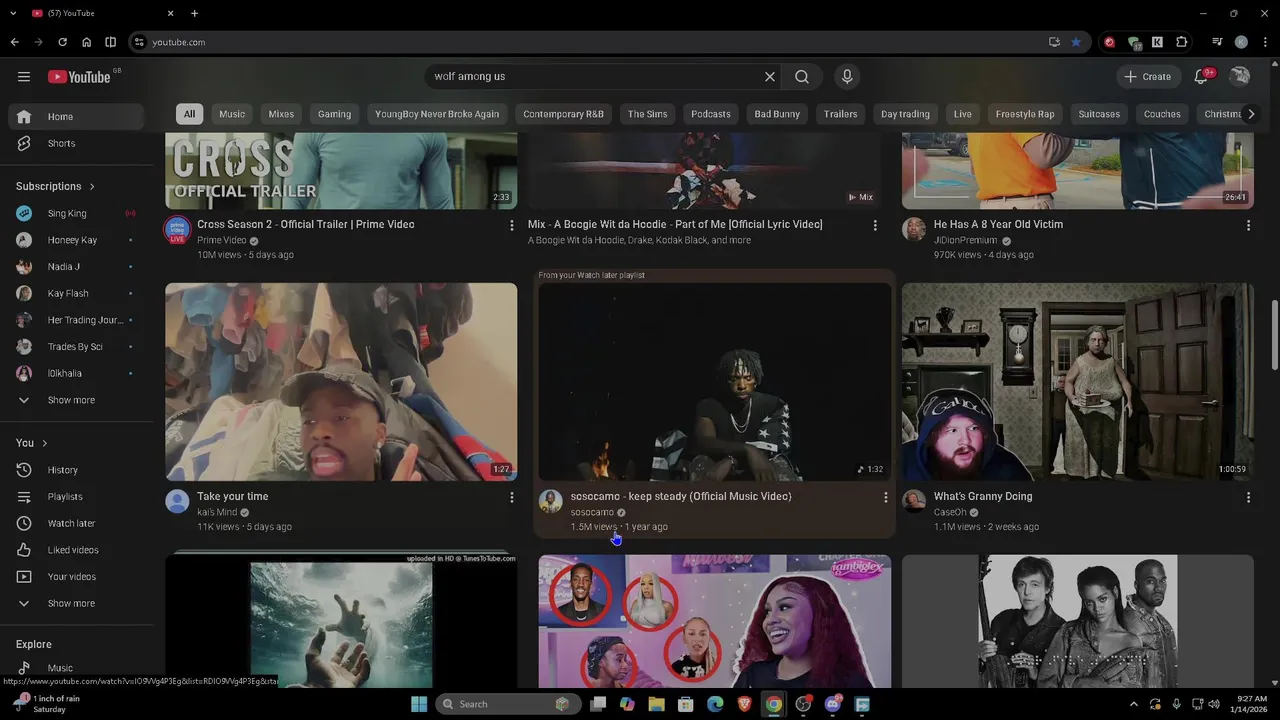Open the browser extensions puzzle icon
Viewport: 1280px width, 720px height.
pos(1182,42)
